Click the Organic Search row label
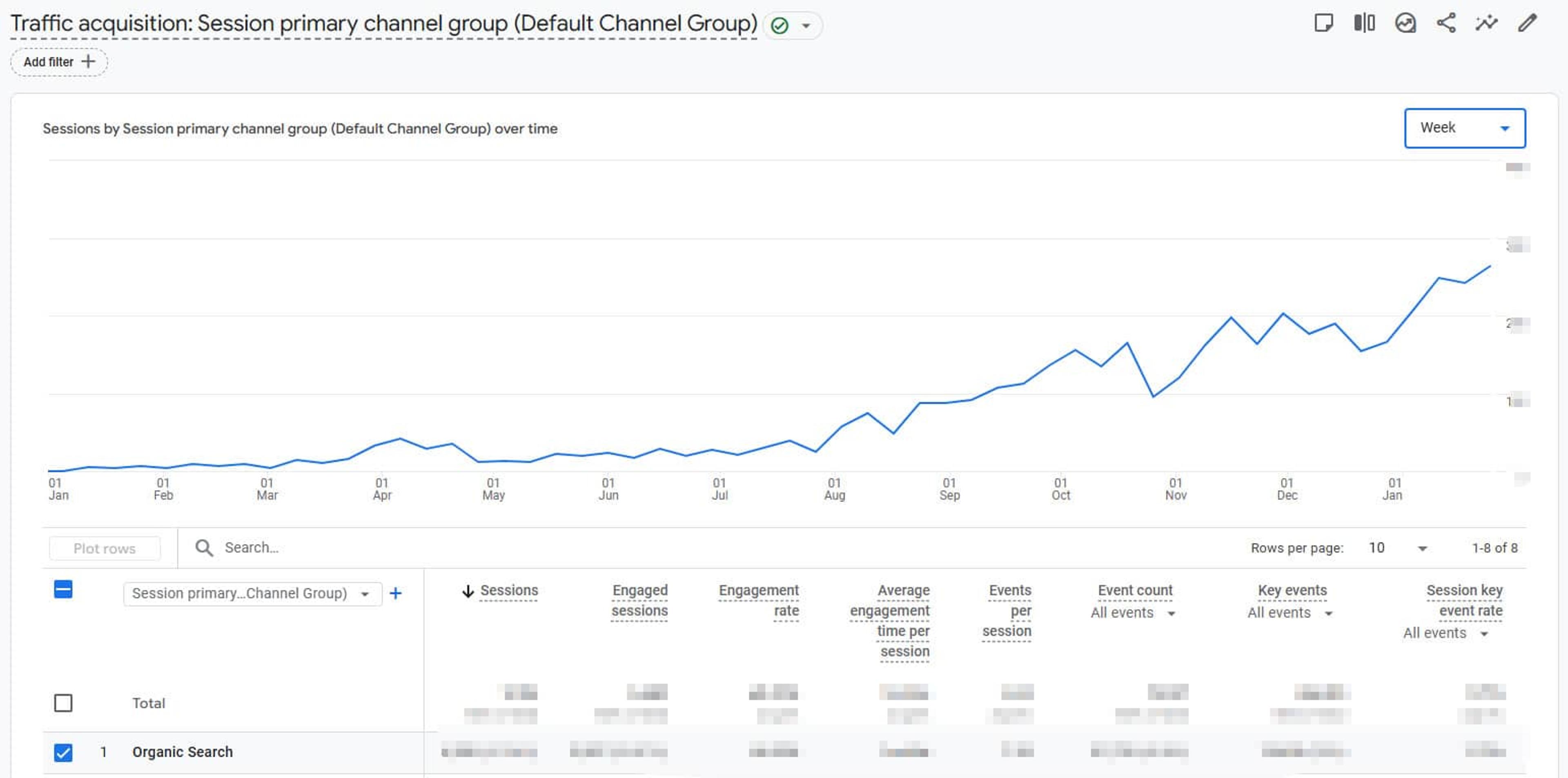The width and height of the screenshot is (1568, 778). pos(183,752)
